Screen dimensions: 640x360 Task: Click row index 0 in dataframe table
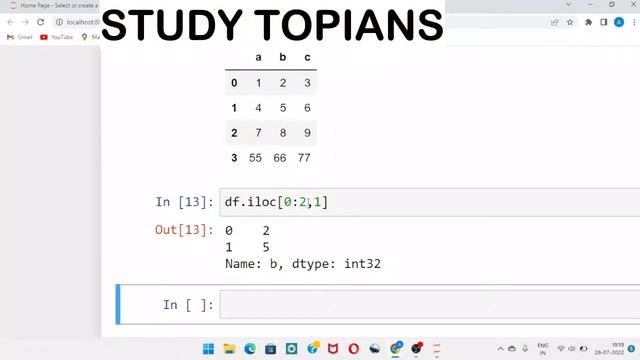pyautogui.click(x=234, y=83)
